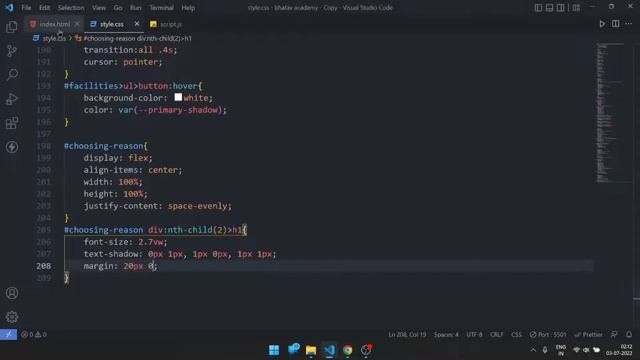640x360 pixels.
Task: Open the Selection menu
Action: click(x=71, y=8)
